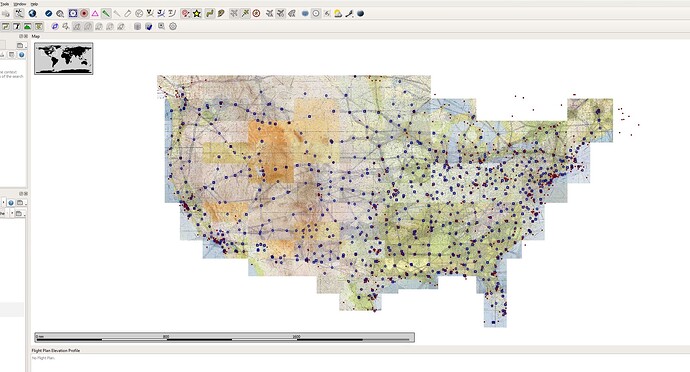The image size is (690, 372).
Task: Click the first olive icon in second toolbar
Action: 5,26
